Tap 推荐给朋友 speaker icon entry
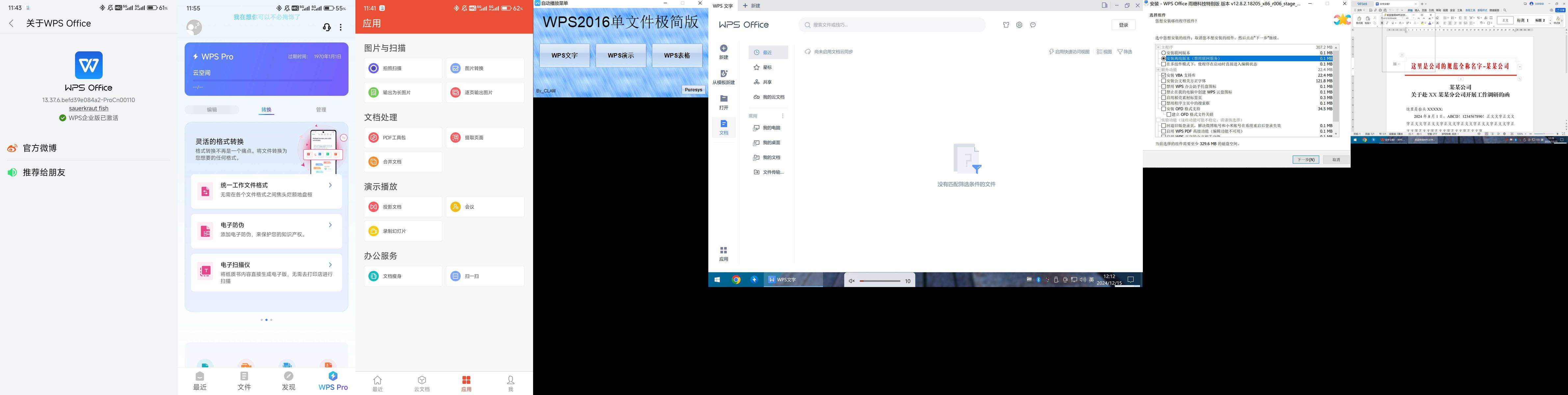The width and height of the screenshot is (1568, 395). (x=89, y=172)
